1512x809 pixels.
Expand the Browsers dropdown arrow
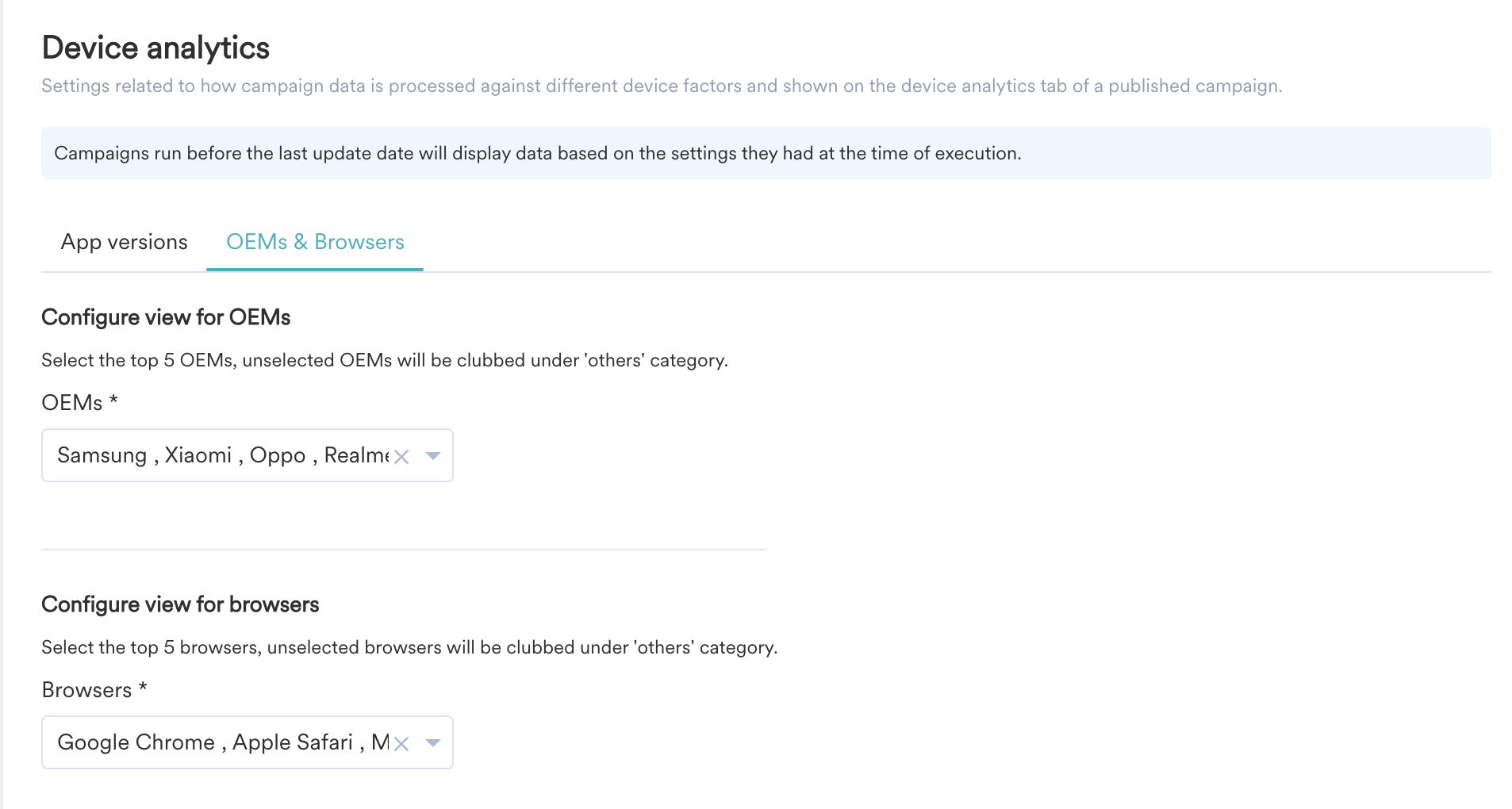click(433, 742)
